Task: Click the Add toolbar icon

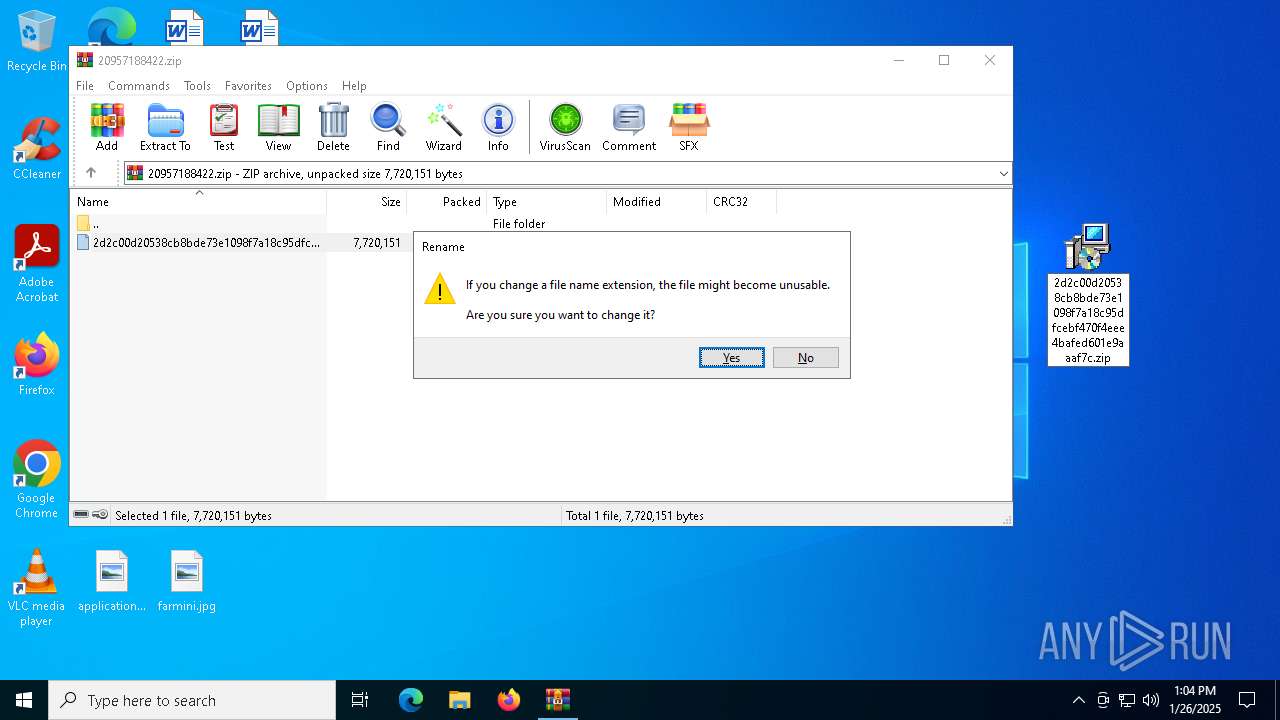Action: (107, 127)
